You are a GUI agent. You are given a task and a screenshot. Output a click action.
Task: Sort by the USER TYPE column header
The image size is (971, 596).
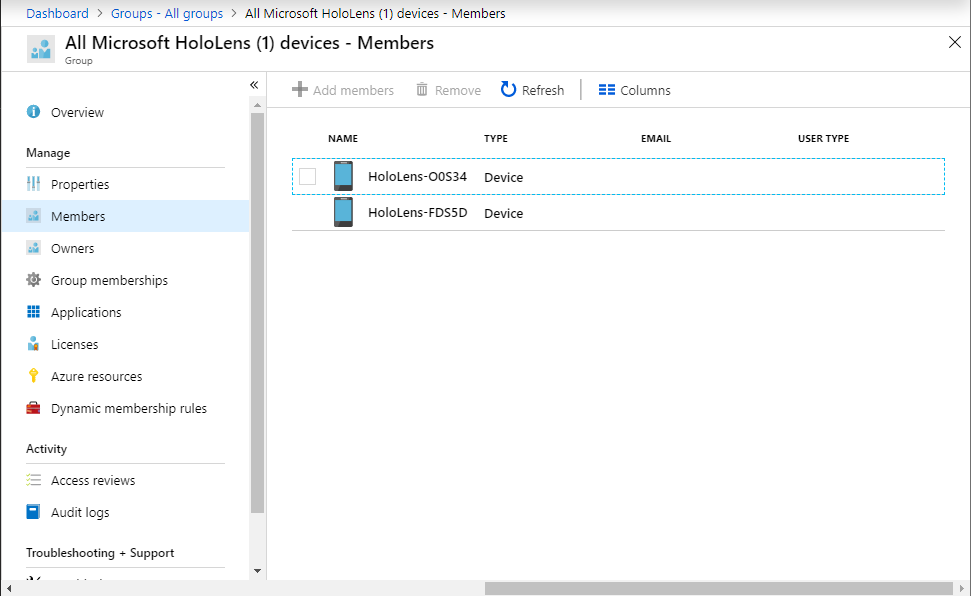pyautogui.click(x=823, y=139)
